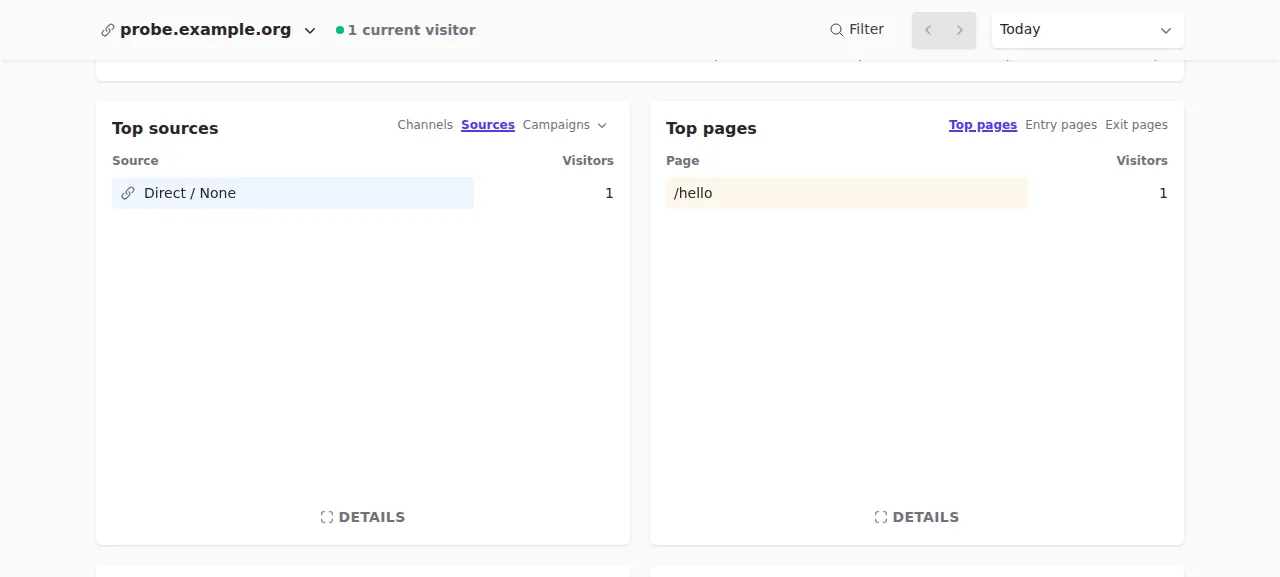Open the 1 current visitor realtime view

click(x=406, y=30)
